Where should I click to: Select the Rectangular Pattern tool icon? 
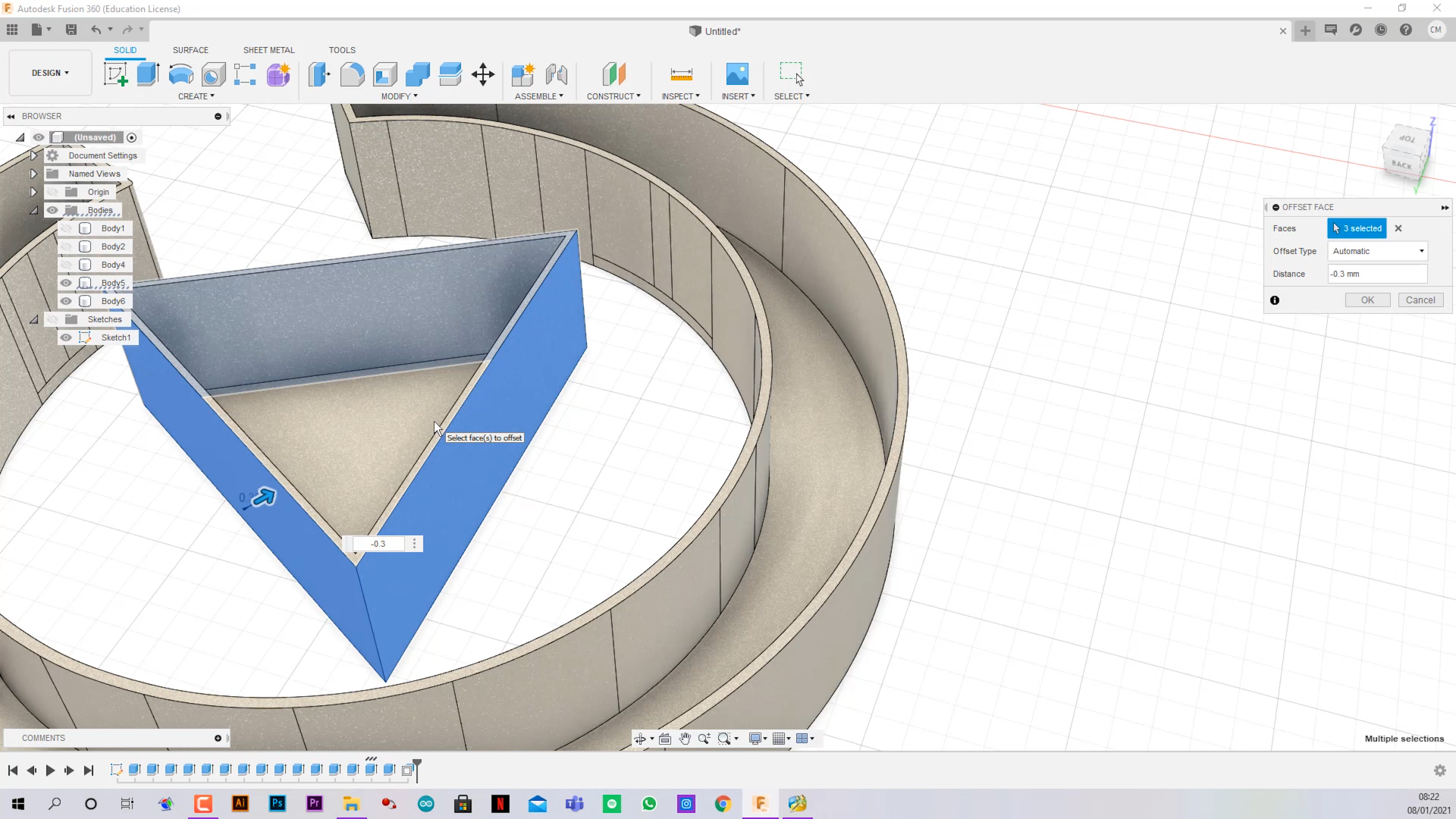(245, 74)
